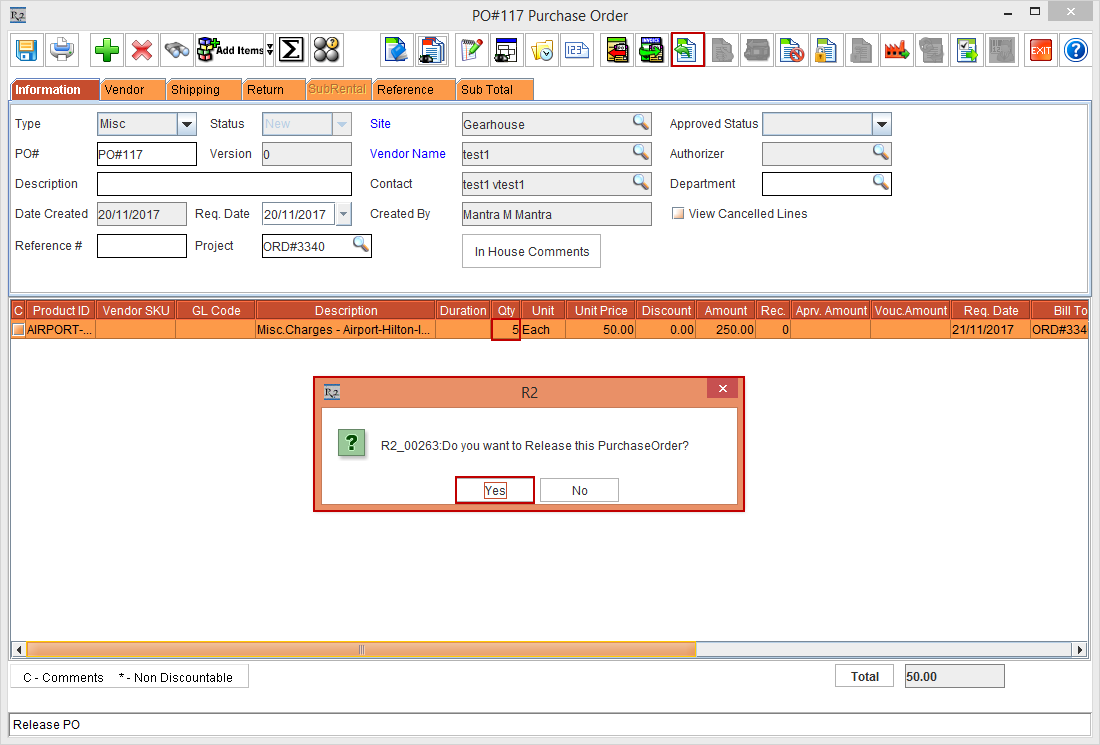Open the Add Items dropdown arrow
The width and height of the screenshot is (1100, 745).
click(269, 49)
